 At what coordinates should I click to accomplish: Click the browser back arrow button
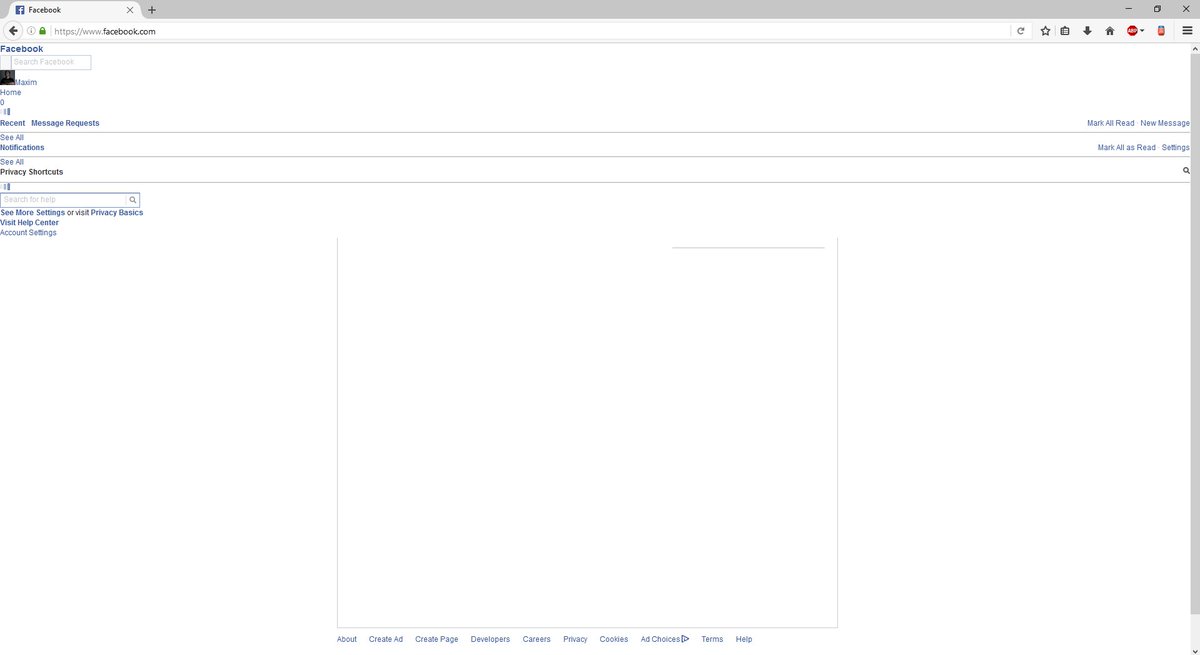(x=14, y=31)
